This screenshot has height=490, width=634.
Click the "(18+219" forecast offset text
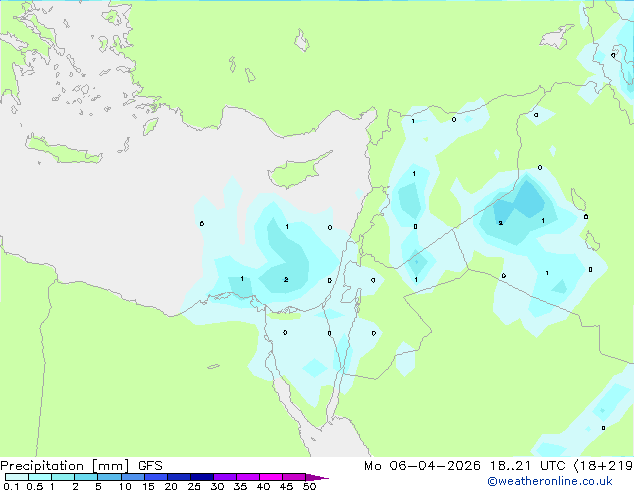[x=603, y=466]
